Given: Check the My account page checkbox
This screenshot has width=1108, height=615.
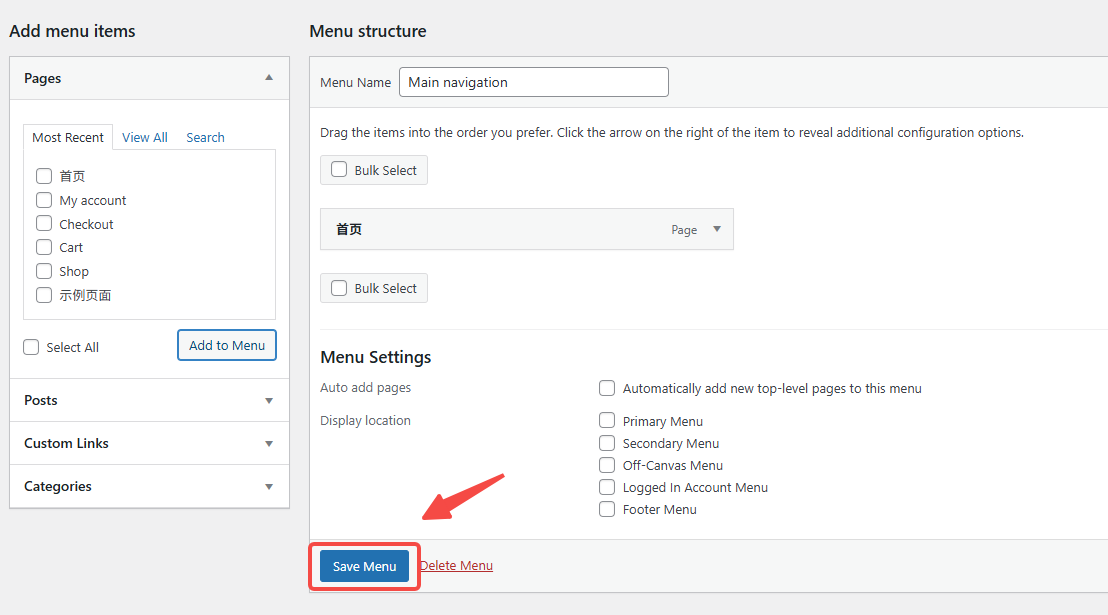Looking at the screenshot, I should point(44,200).
